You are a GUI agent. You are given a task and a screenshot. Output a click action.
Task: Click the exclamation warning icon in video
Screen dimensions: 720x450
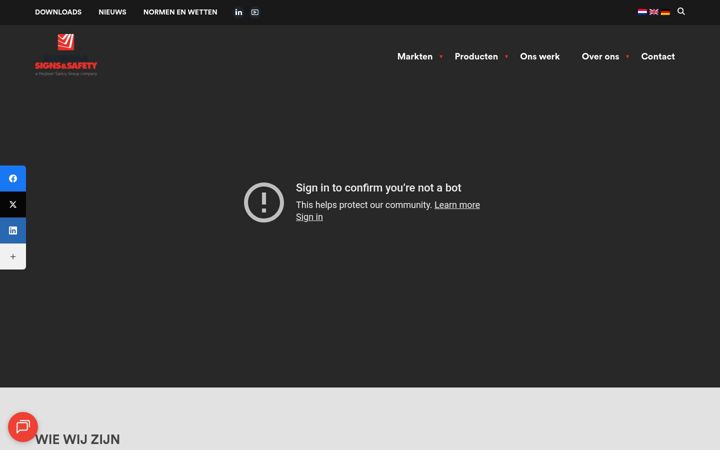[x=264, y=202]
